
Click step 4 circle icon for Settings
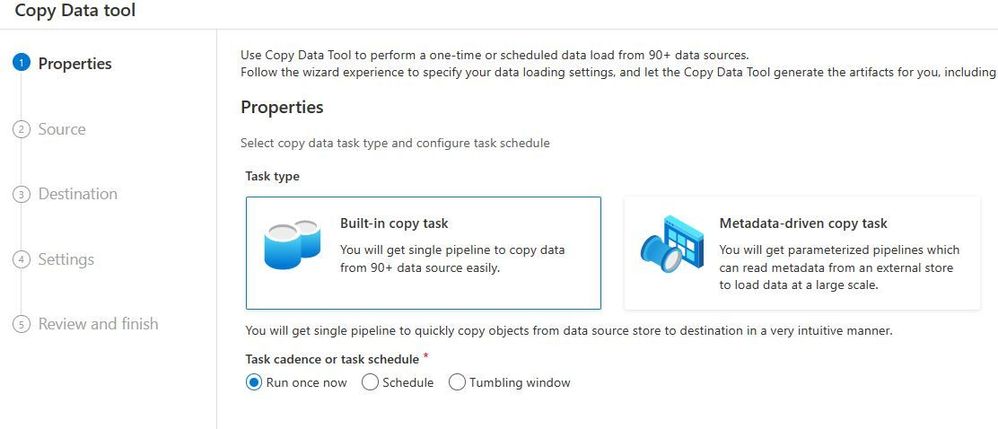[x=20, y=260]
